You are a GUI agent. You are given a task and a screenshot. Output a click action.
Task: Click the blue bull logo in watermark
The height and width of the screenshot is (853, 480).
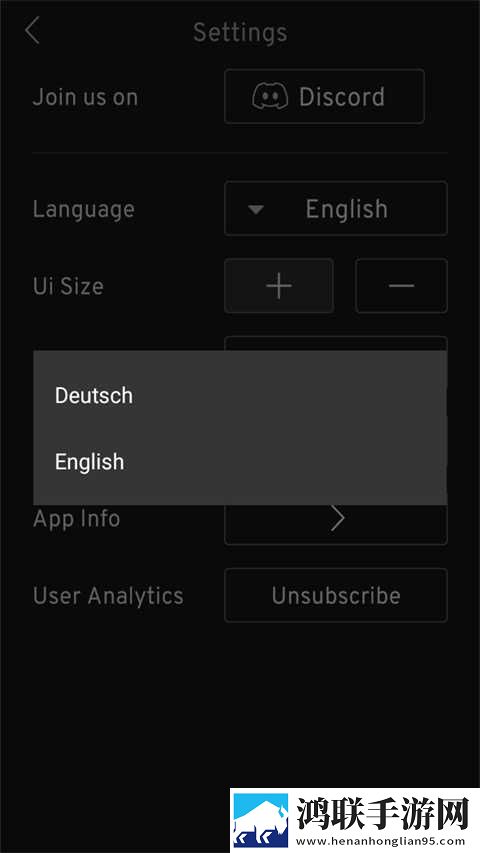(260, 820)
